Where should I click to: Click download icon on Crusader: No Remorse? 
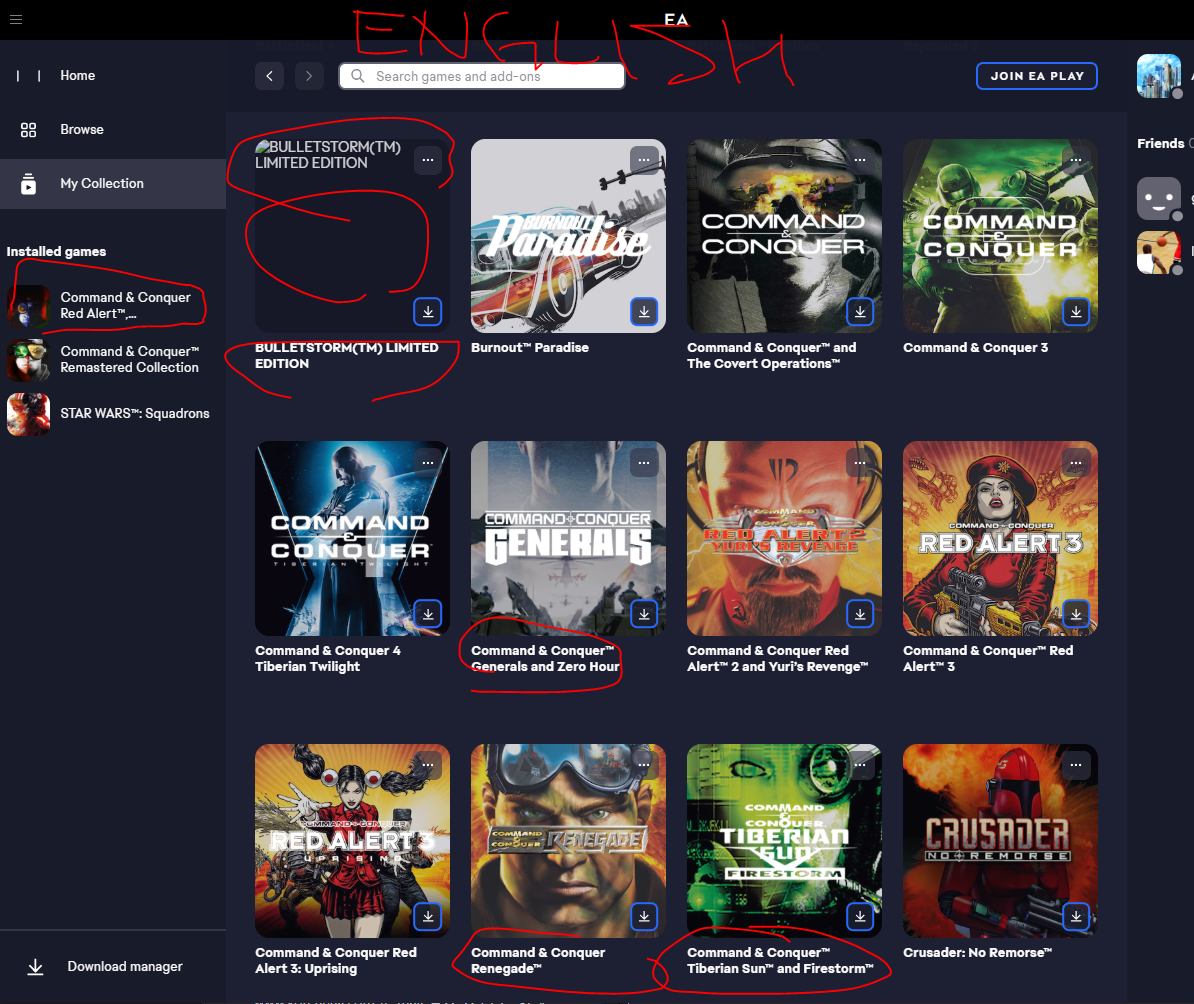1076,916
